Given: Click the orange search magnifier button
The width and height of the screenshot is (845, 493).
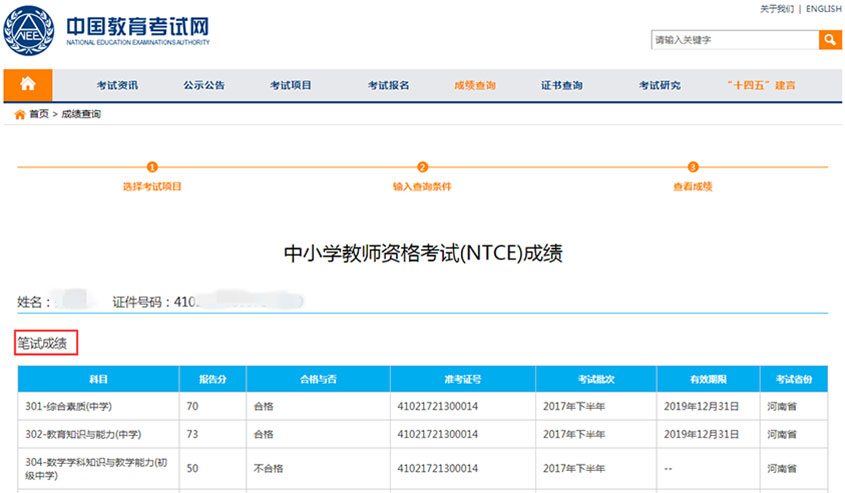Looking at the screenshot, I should pyautogui.click(x=829, y=40).
